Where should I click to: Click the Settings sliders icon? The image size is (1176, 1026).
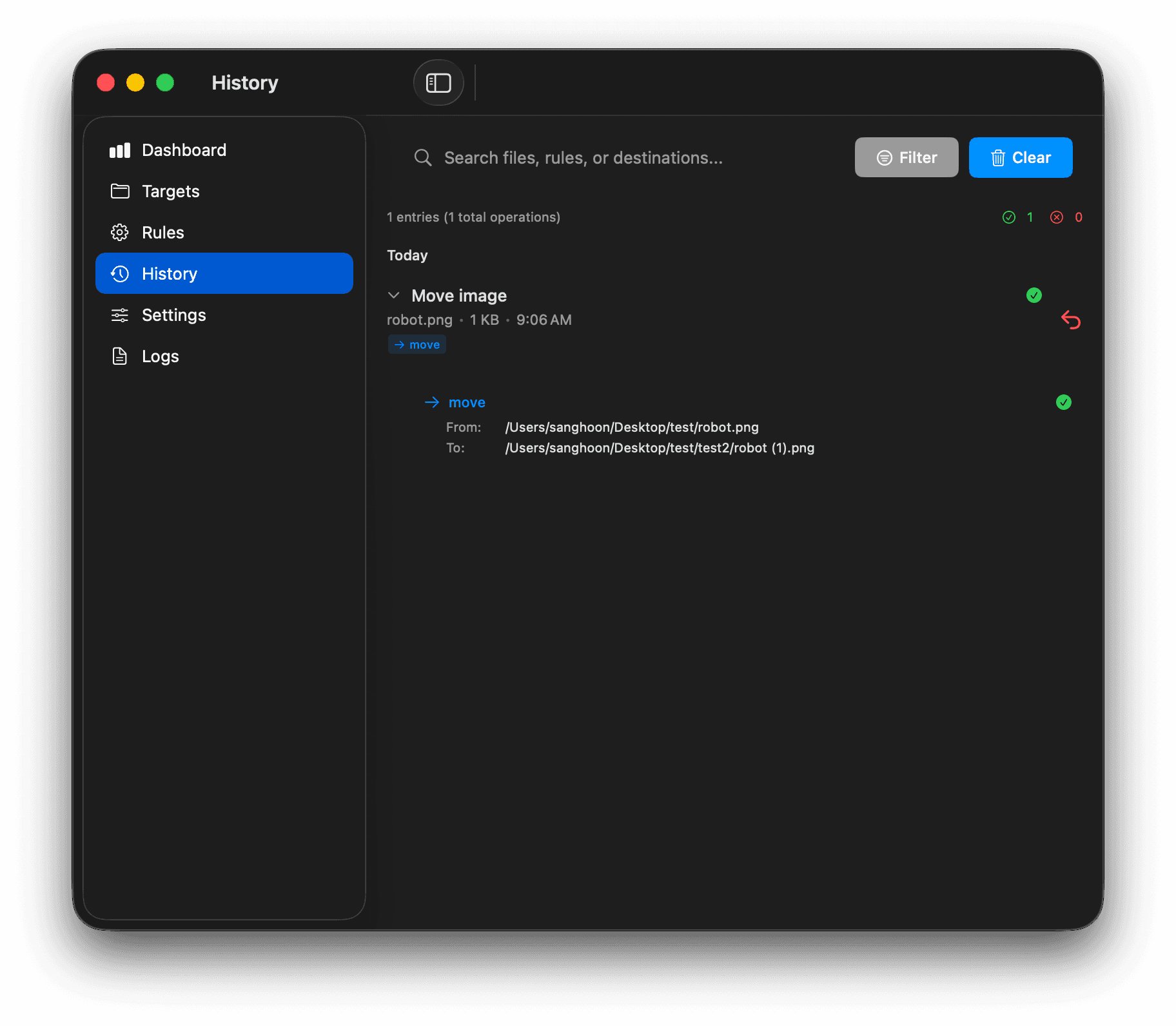[120, 315]
